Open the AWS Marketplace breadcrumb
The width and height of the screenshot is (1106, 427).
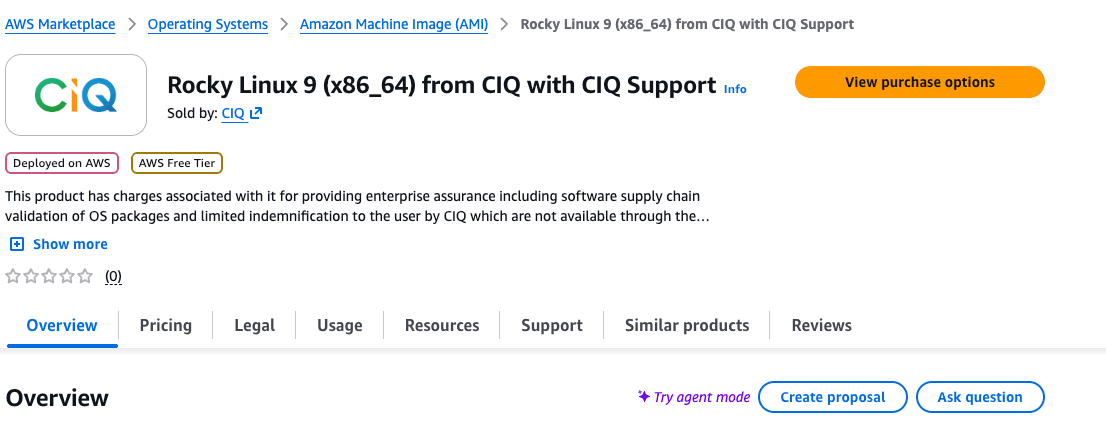pyautogui.click(x=60, y=24)
